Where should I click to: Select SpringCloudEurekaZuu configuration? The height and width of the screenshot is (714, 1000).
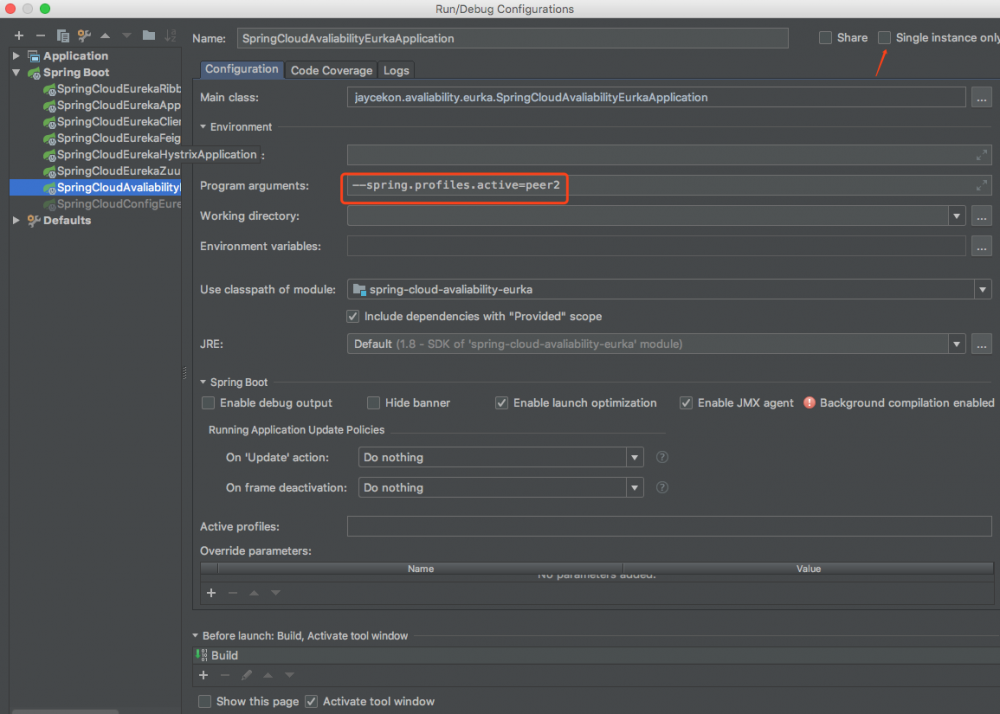pos(112,171)
